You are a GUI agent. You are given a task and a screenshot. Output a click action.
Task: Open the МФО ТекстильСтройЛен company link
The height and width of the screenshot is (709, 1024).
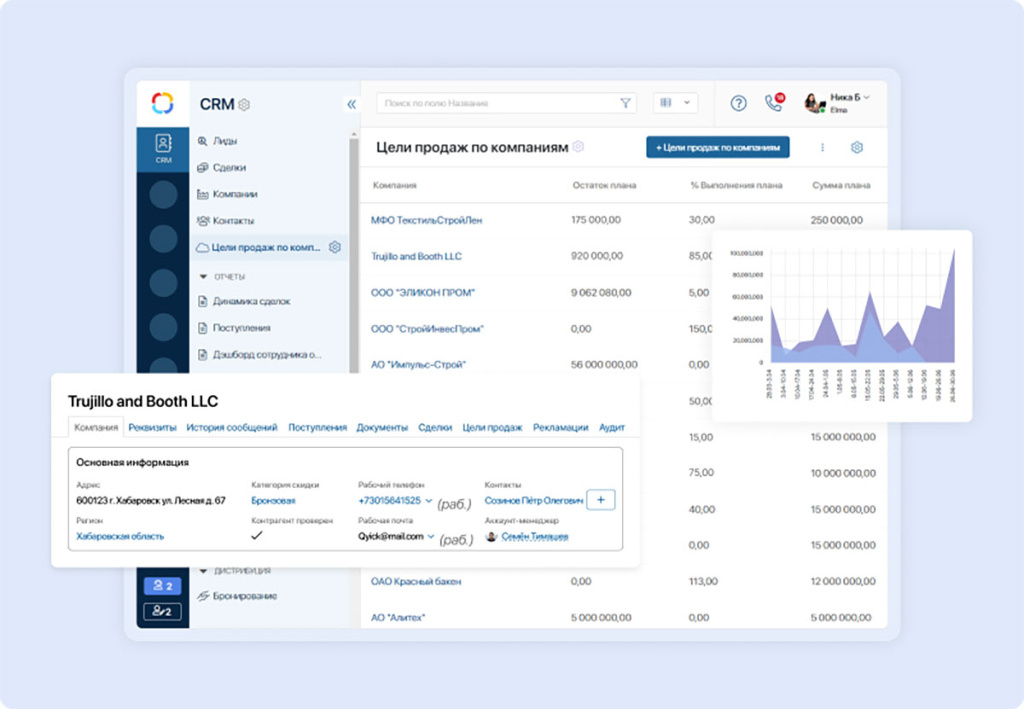(426, 220)
